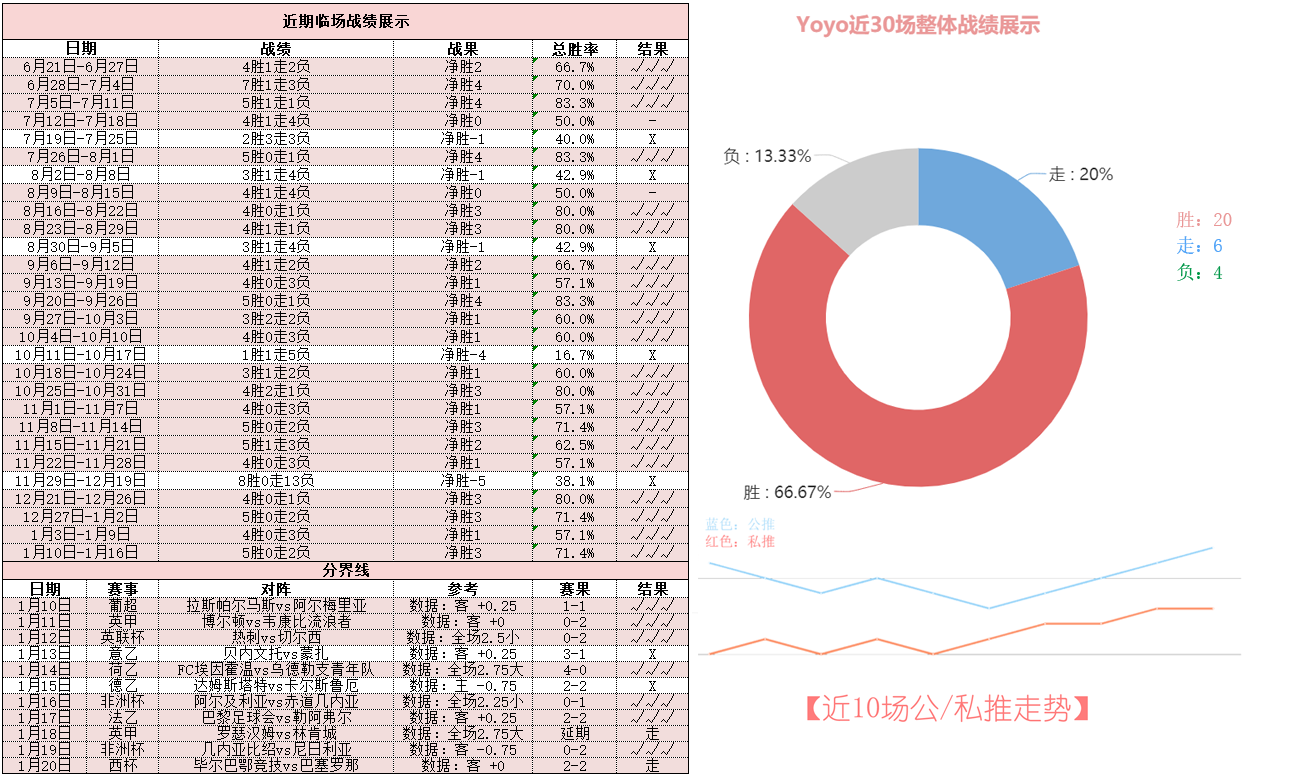Click the 16.7% win rate cell
This screenshot has width=1290, height=776.
click(x=574, y=354)
